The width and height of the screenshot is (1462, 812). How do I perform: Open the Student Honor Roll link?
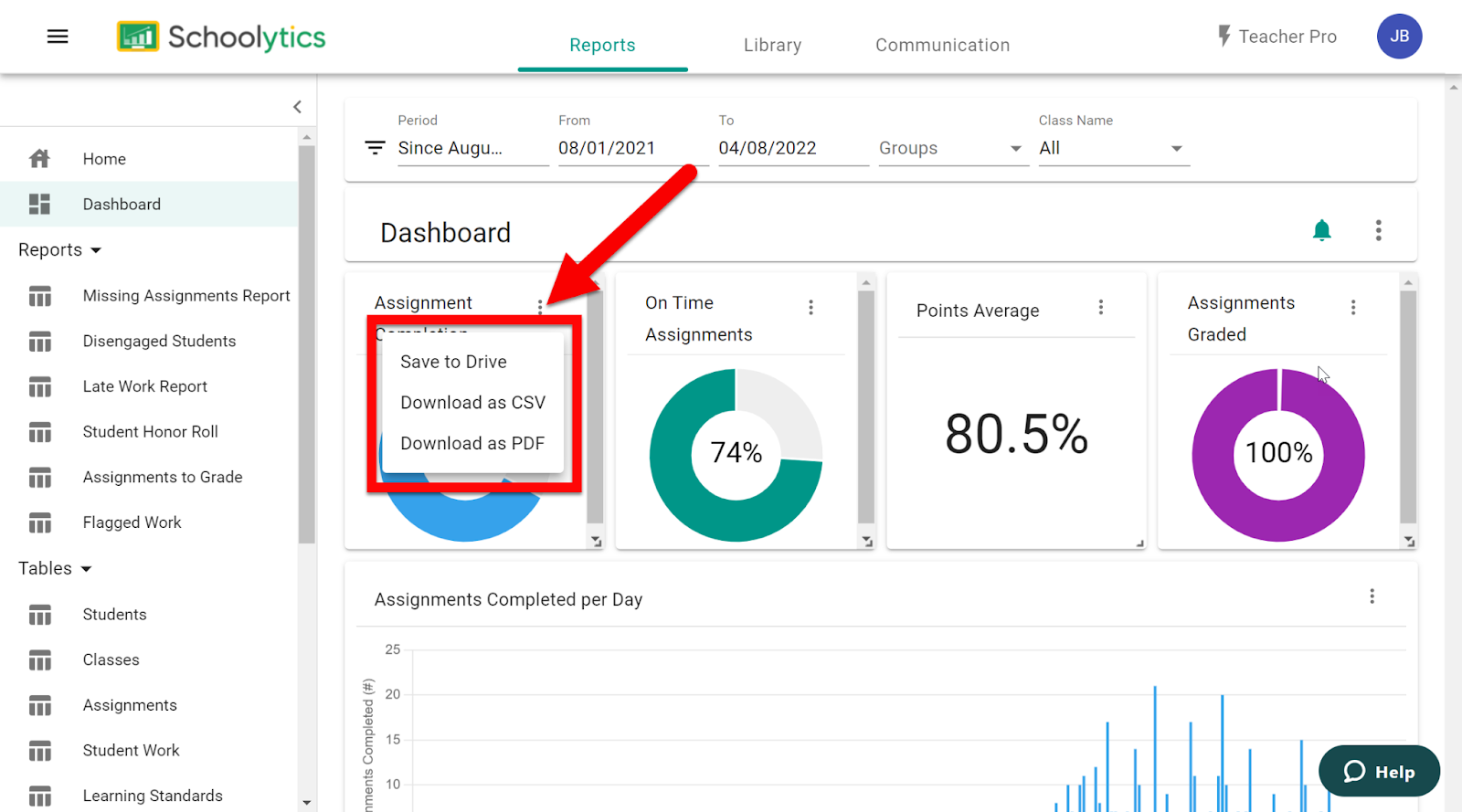tap(150, 432)
